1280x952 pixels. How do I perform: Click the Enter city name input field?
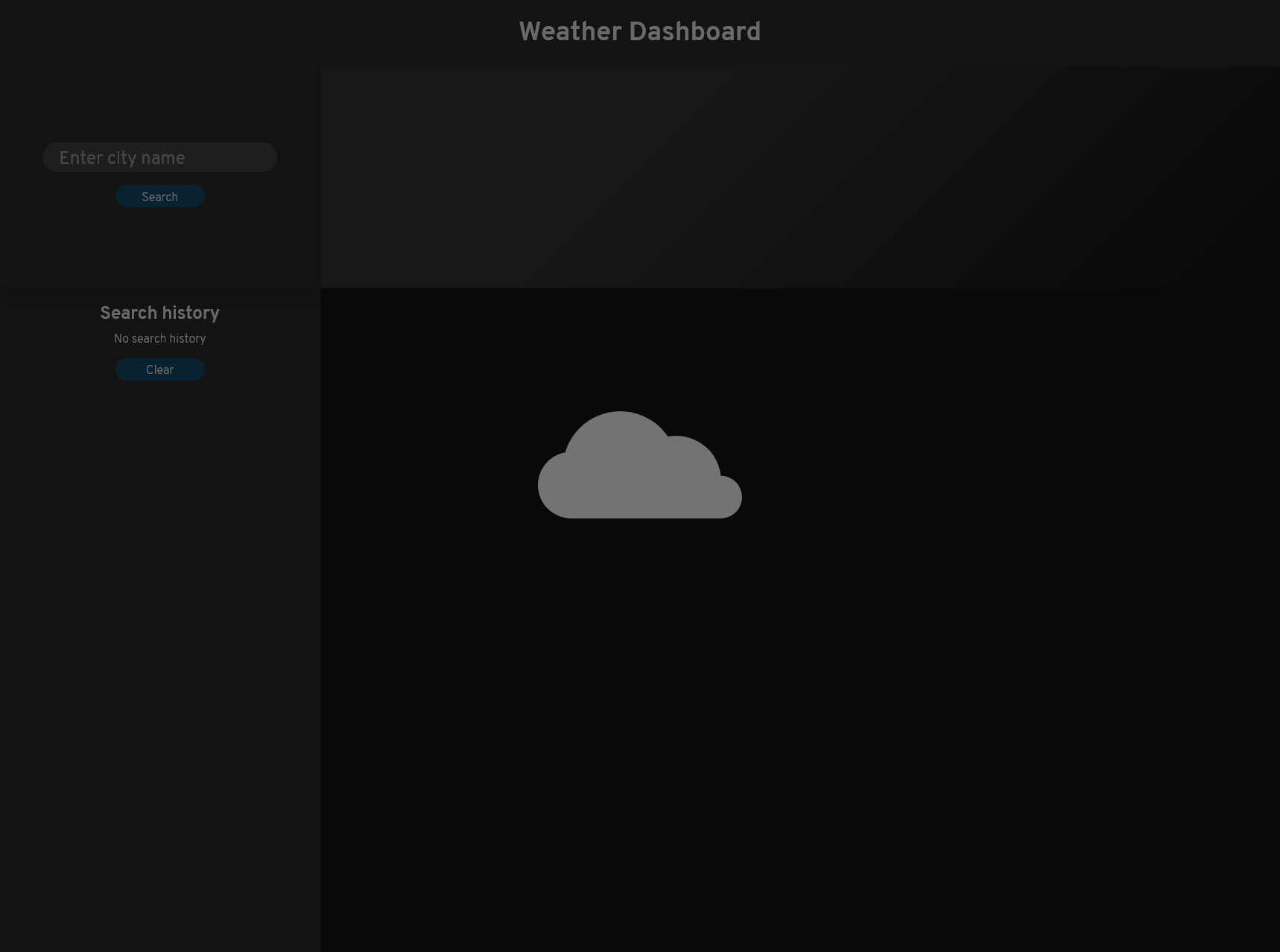pyautogui.click(x=159, y=157)
